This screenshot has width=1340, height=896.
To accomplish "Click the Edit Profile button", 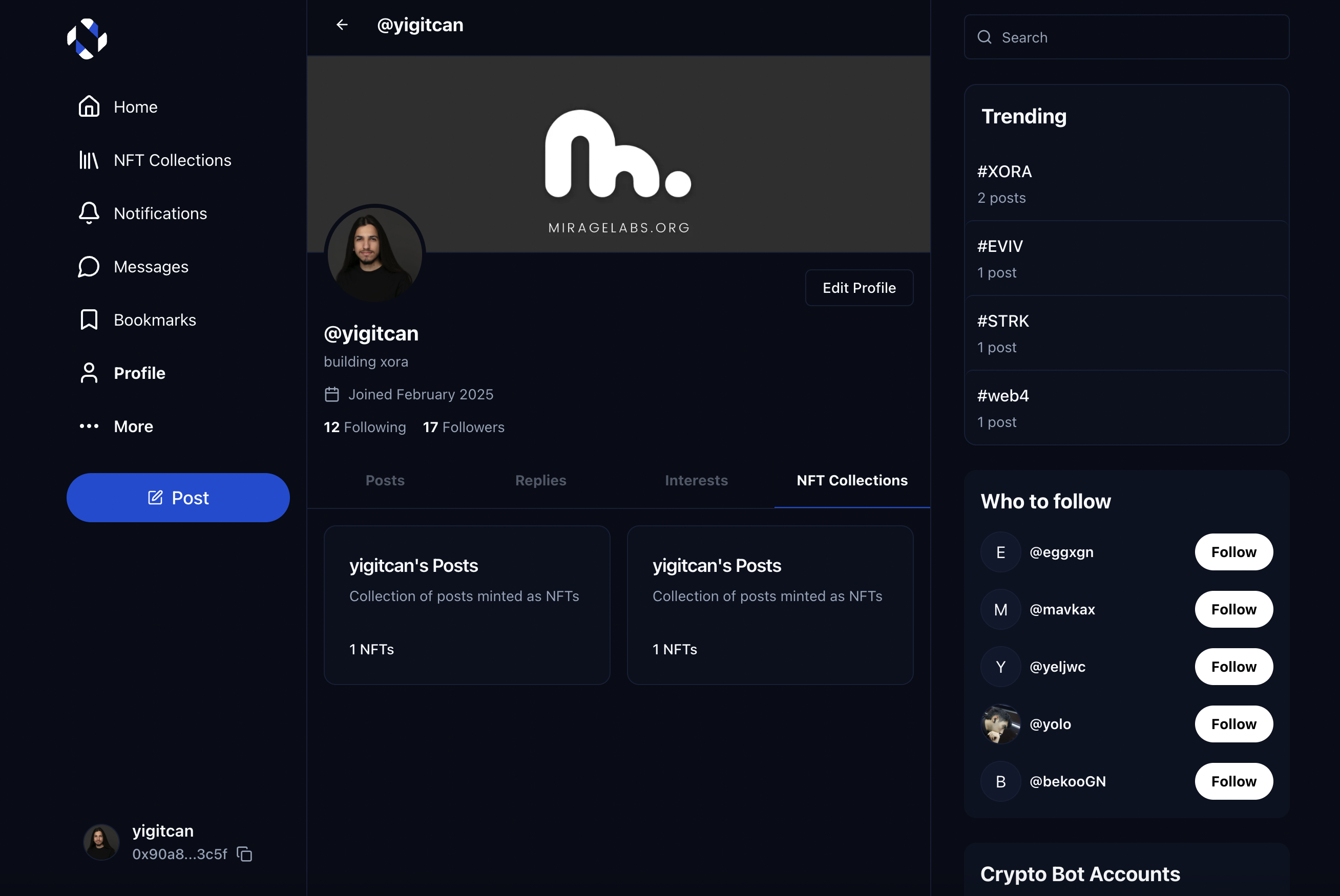I will tap(859, 287).
